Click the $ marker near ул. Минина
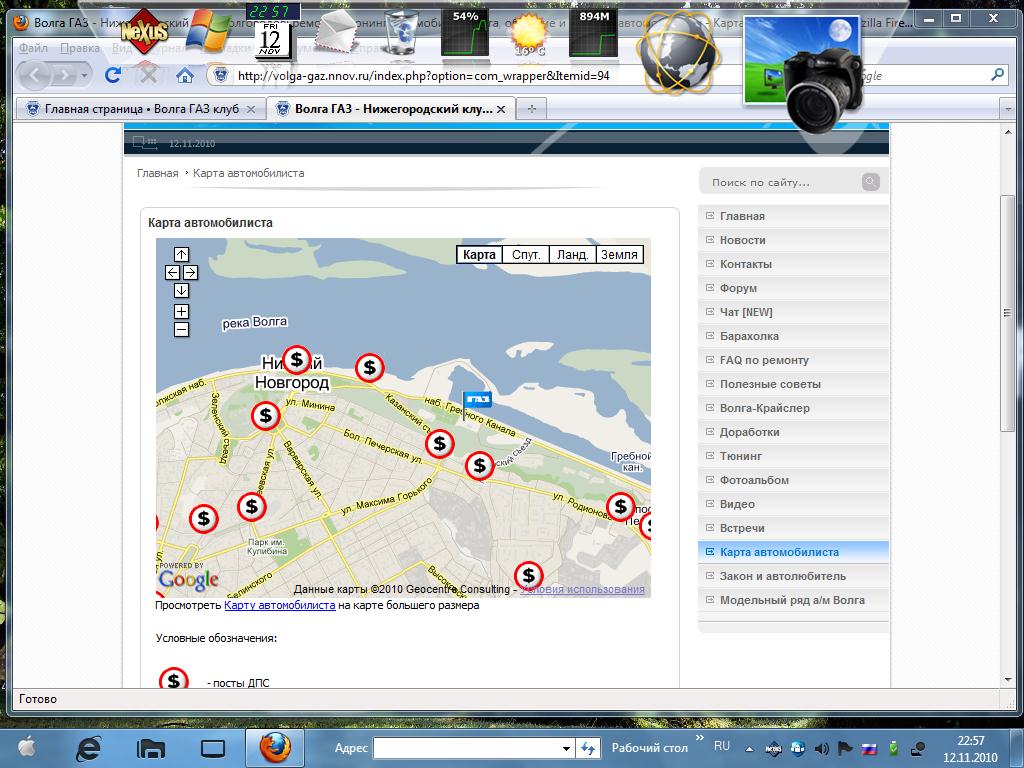This screenshot has width=1024, height=768. point(265,415)
